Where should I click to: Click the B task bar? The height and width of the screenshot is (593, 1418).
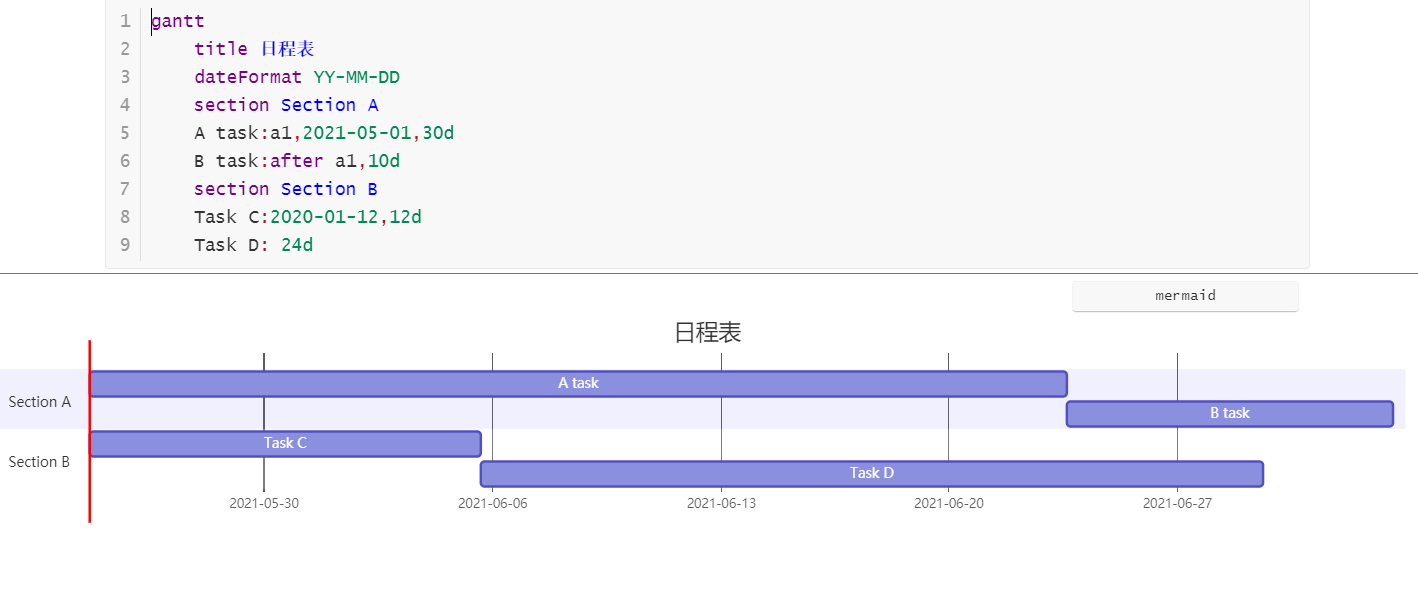(x=1229, y=413)
